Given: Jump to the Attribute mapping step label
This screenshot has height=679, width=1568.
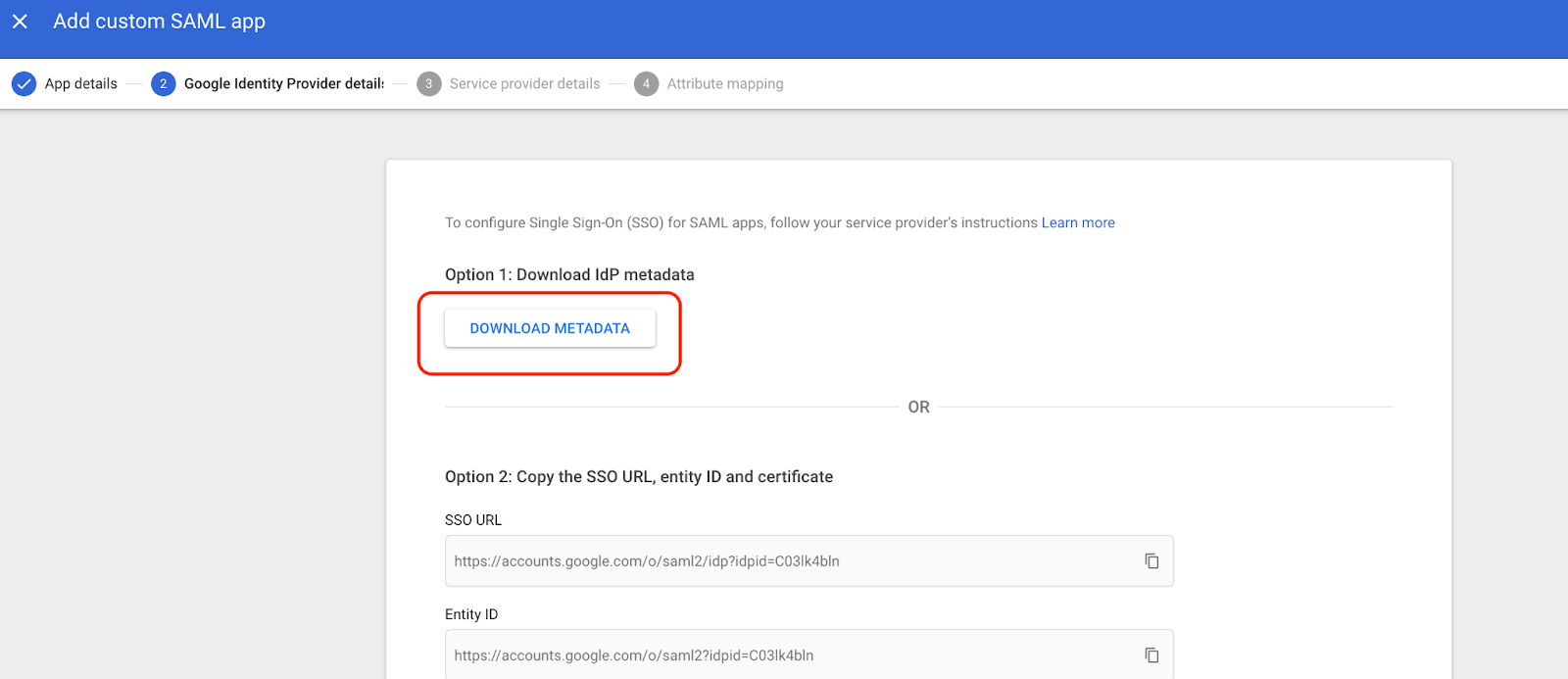Looking at the screenshot, I should tap(725, 84).
